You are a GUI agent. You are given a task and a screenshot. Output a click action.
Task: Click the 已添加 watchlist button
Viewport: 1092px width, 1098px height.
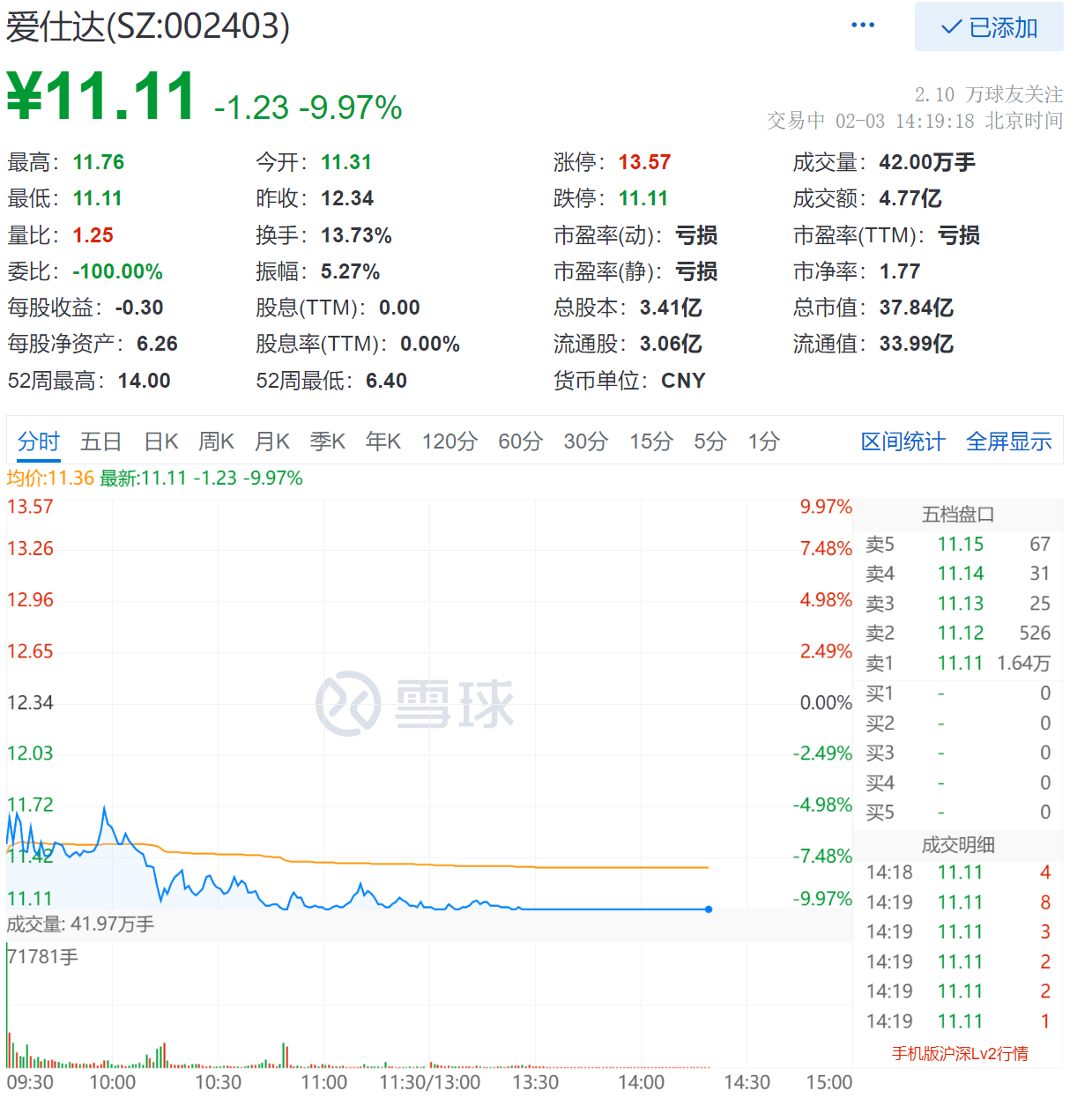[x=989, y=27]
